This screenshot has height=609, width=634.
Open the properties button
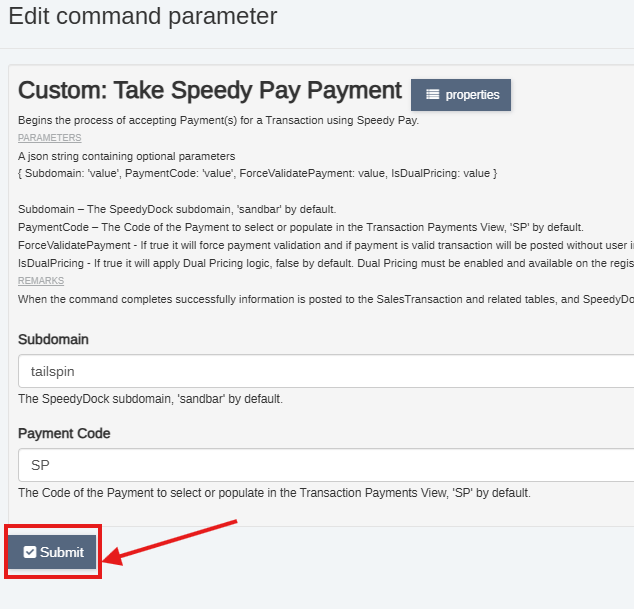(x=461, y=95)
